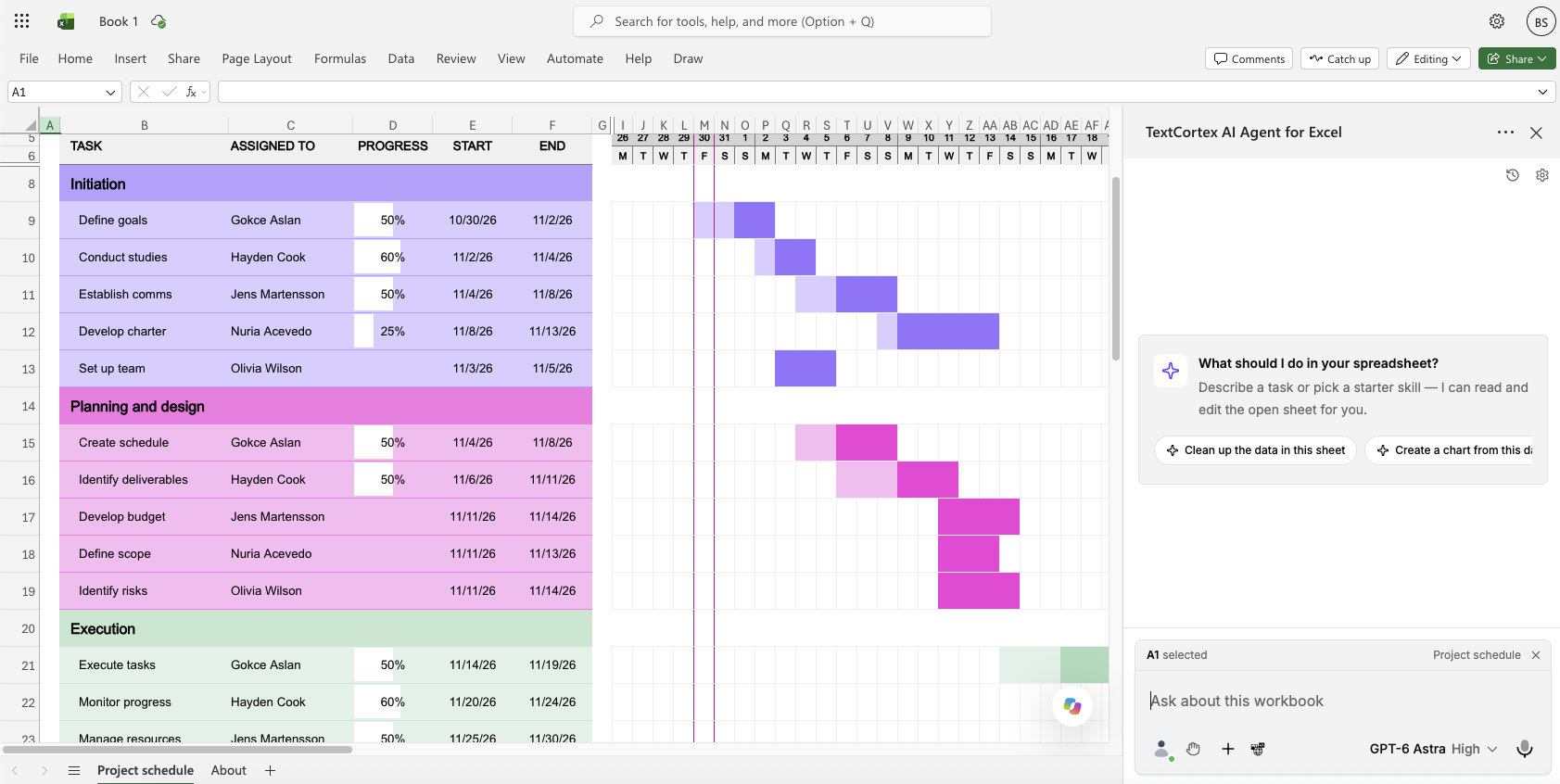
Task: Open the floating Copilot icon on the sheet
Action: [1072, 706]
